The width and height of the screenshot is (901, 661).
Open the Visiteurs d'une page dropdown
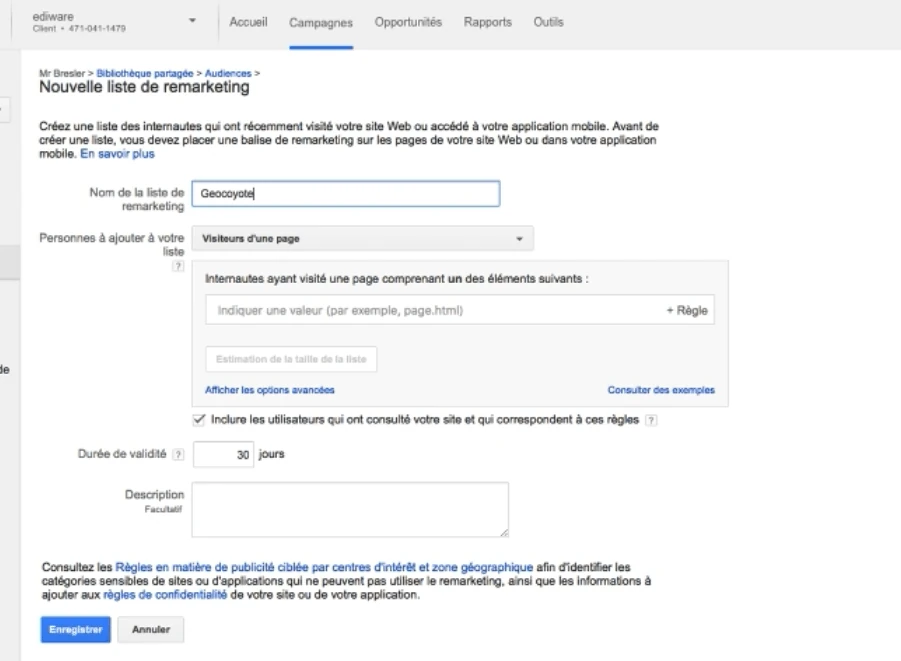(361, 239)
